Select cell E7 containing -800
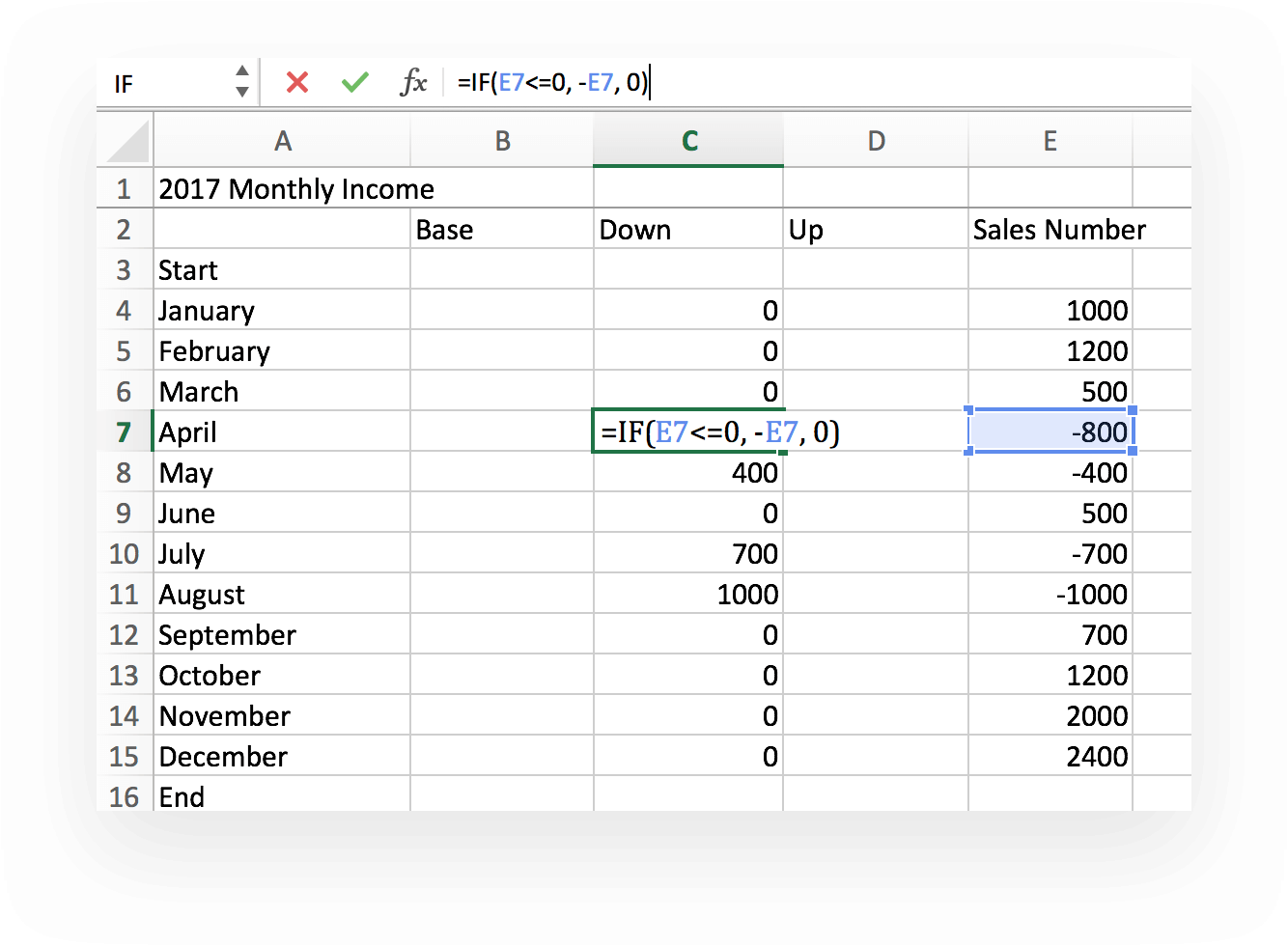The width and height of the screenshot is (1288, 946). (1050, 431)
